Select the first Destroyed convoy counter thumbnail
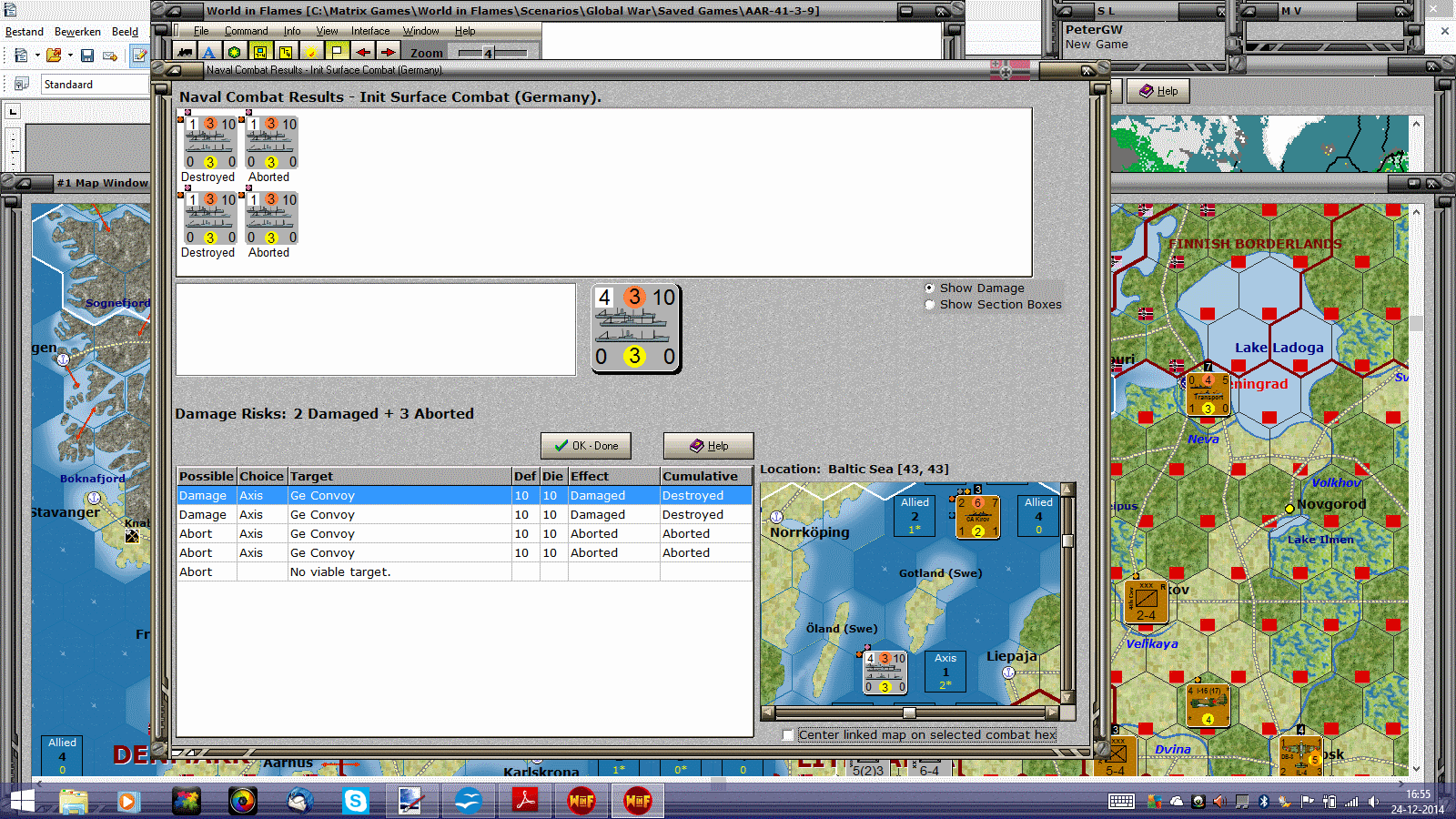The image size is (1456, 819). [x=208, y=143]
